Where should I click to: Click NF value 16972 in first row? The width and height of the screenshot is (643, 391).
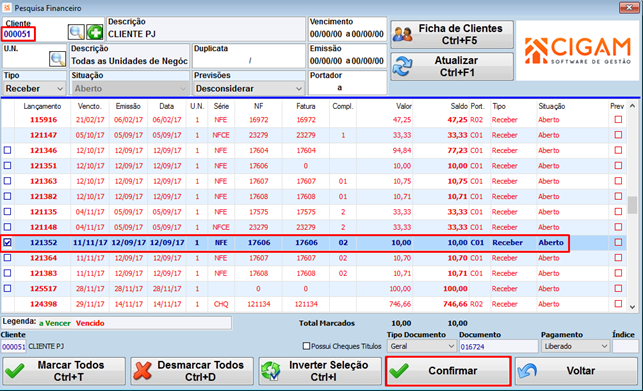(x=258, y=120)
